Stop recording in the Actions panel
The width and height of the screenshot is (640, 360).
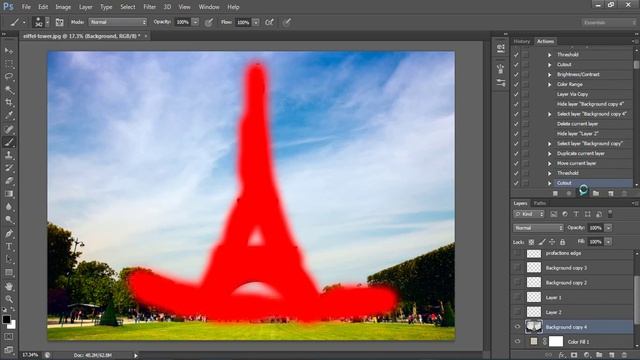pyautogui.click(x=555, y=193)
